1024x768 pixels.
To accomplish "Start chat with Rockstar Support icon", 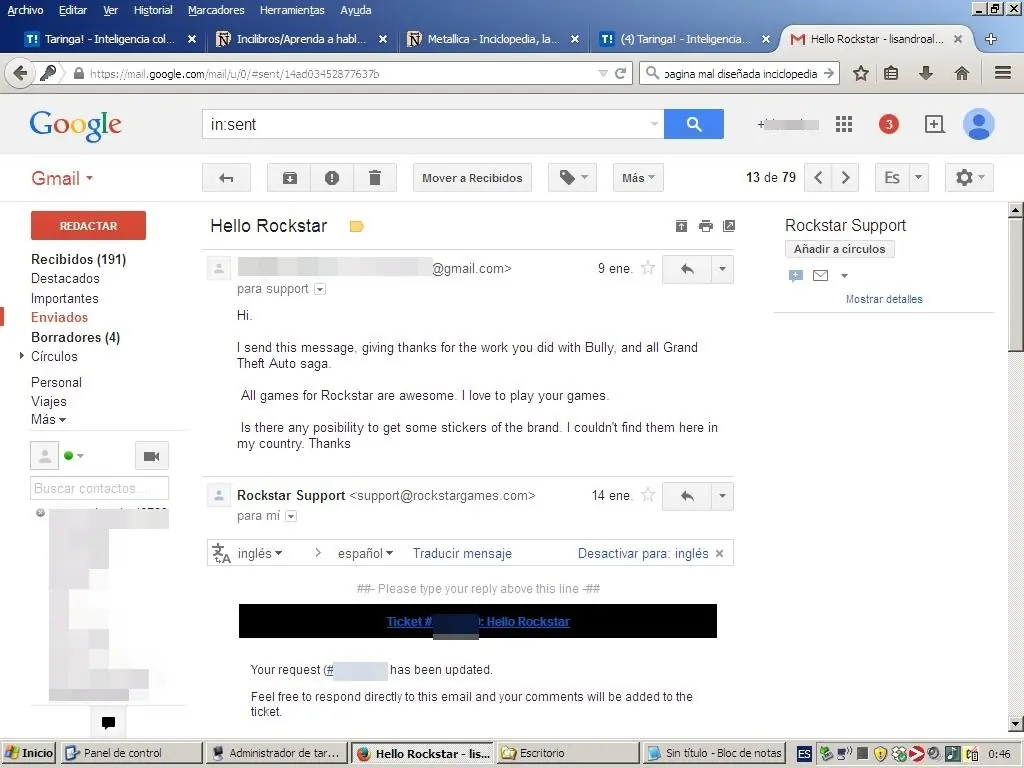I will 795,276.
